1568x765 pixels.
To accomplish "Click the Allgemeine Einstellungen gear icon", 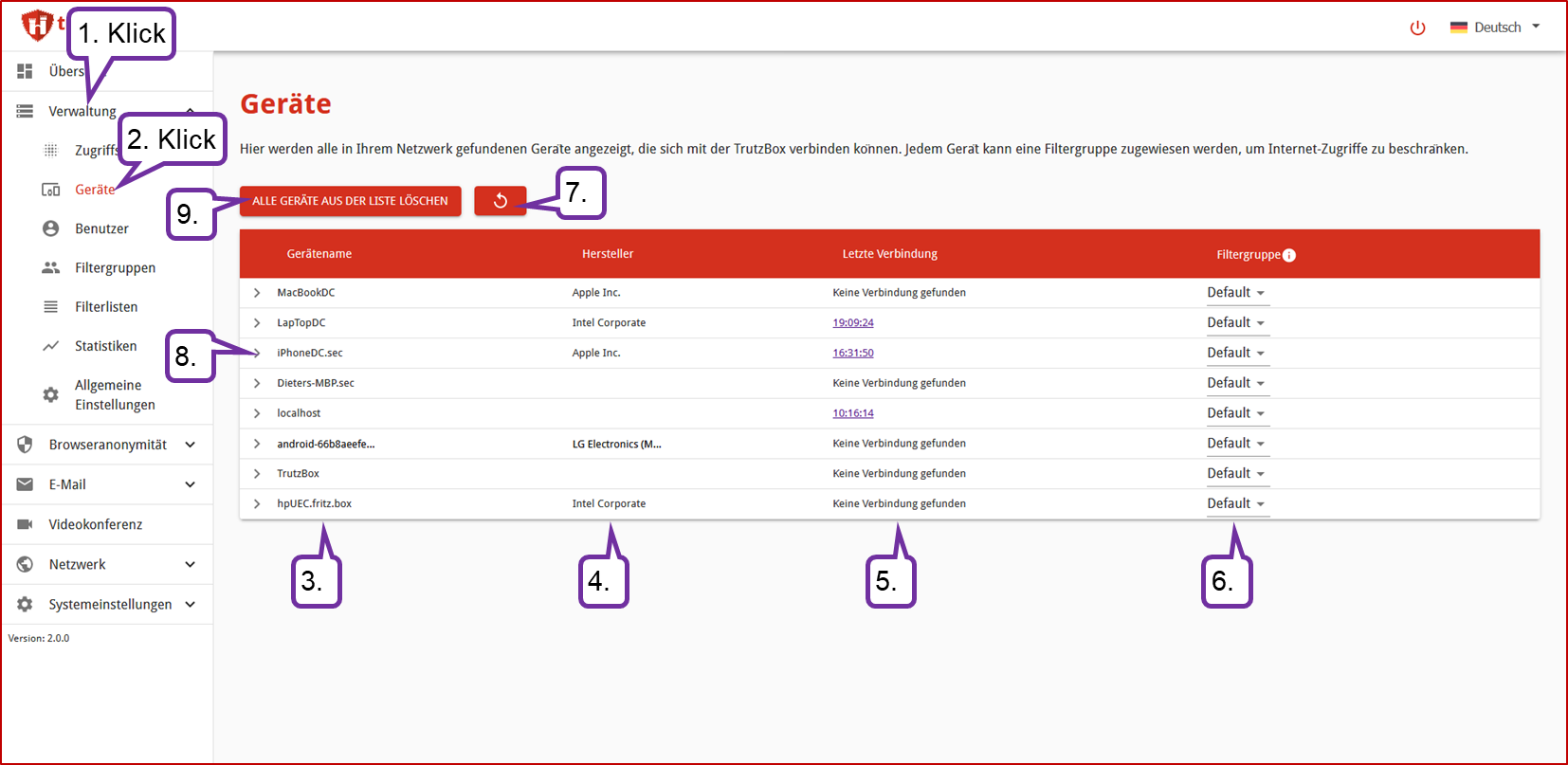I will click(51, 394).
